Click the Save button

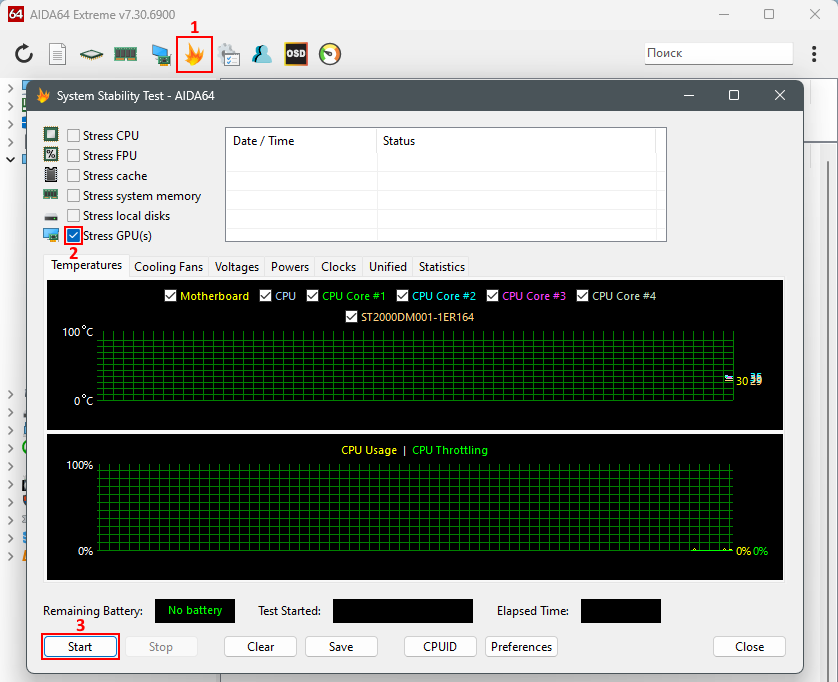pos(341,647)
